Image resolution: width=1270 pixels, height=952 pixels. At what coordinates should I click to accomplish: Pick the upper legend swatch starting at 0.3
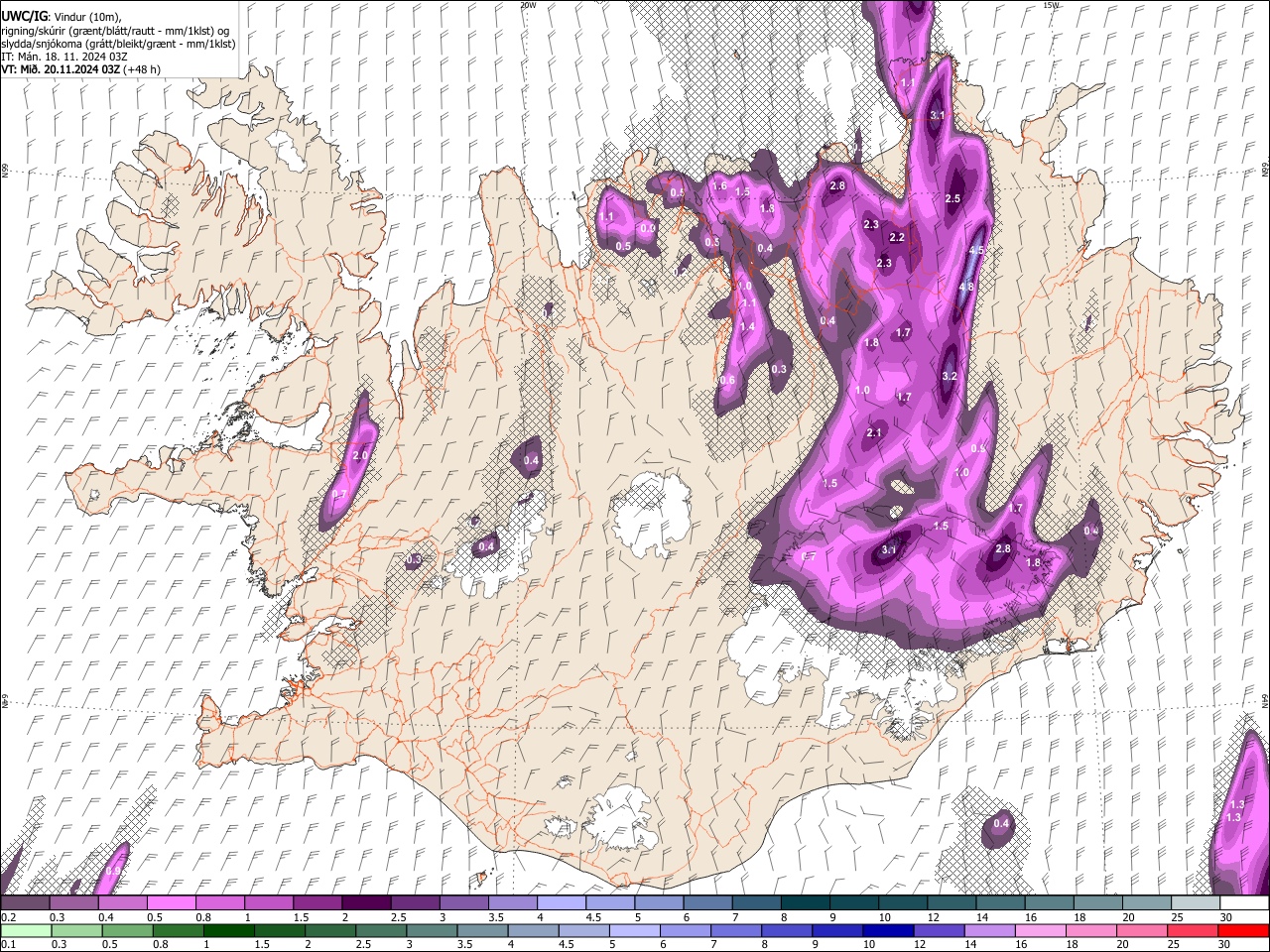coord(73,902)
